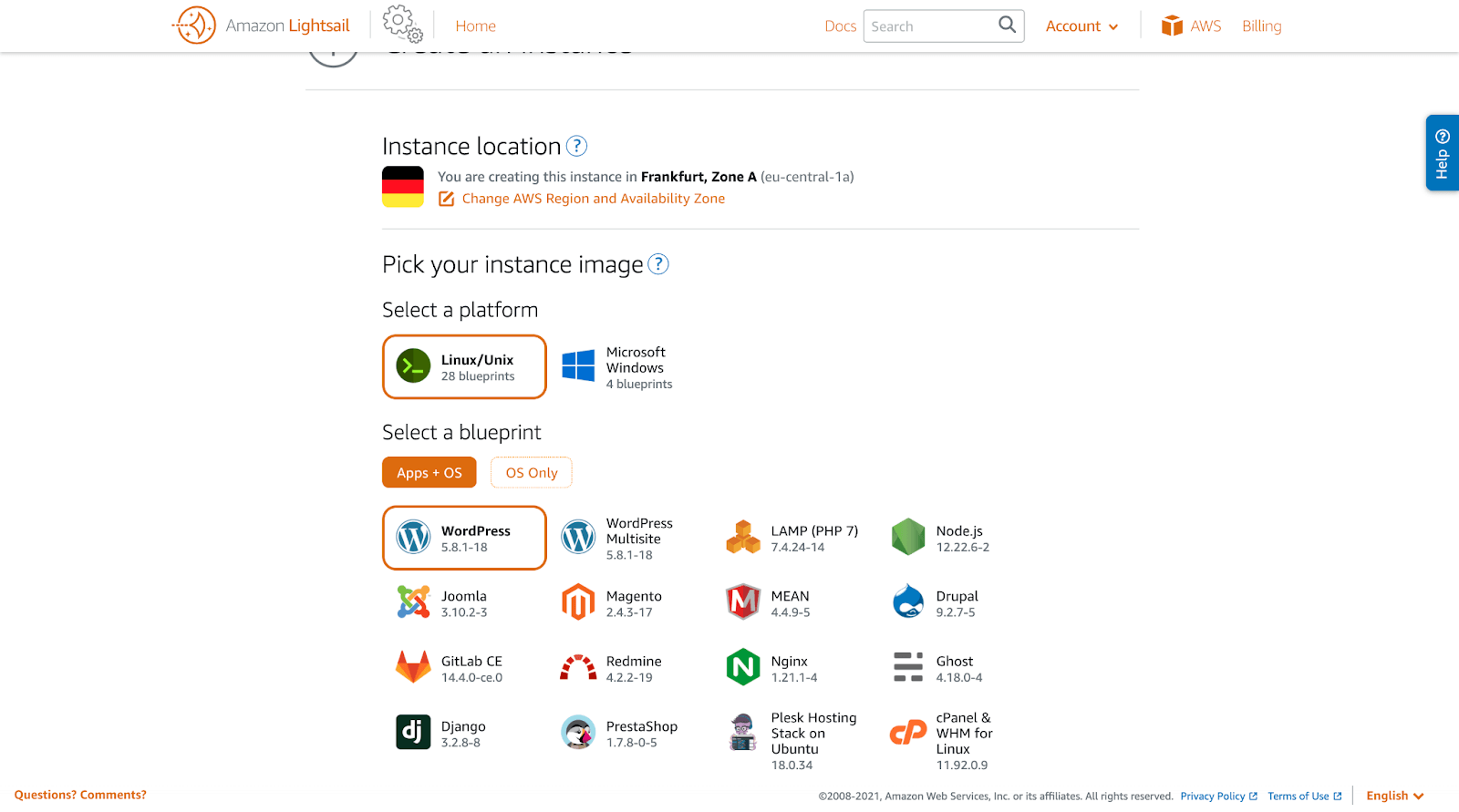Open the English language selector
The height and width of the screenshot is (812, 1459).
point(1394,796)
